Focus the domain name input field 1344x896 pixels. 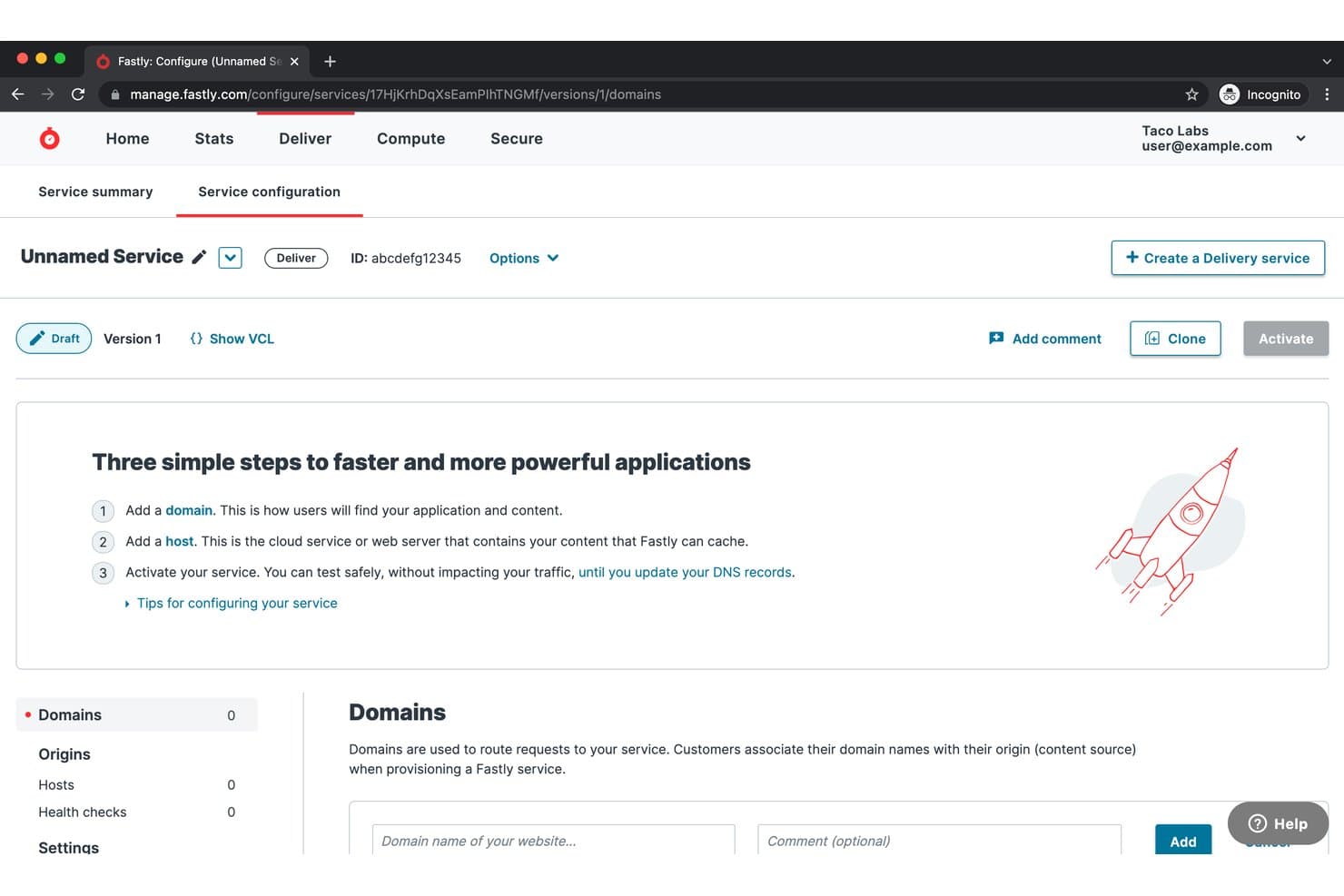click(x=554, y=841)
